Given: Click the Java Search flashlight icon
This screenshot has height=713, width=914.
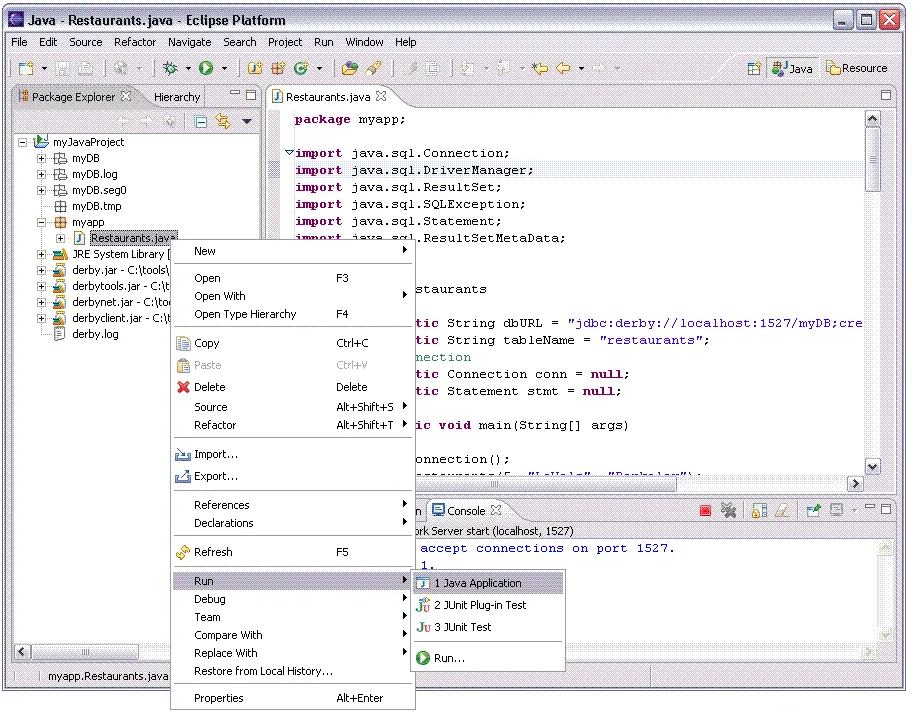Looking at the screenshot, I should pyautogui.click(x=372, y=68).
